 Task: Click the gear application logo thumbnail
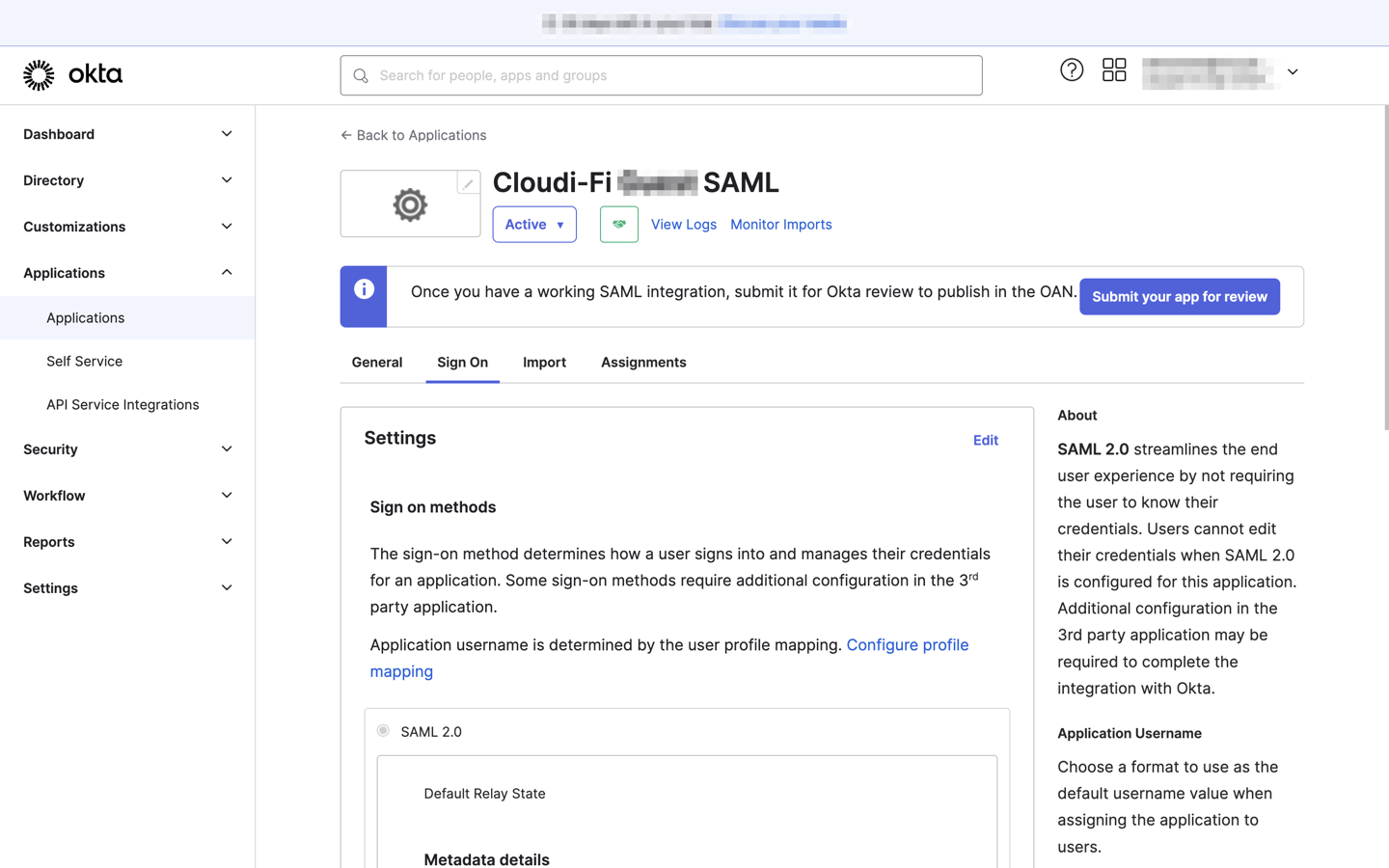click(410, 203)
